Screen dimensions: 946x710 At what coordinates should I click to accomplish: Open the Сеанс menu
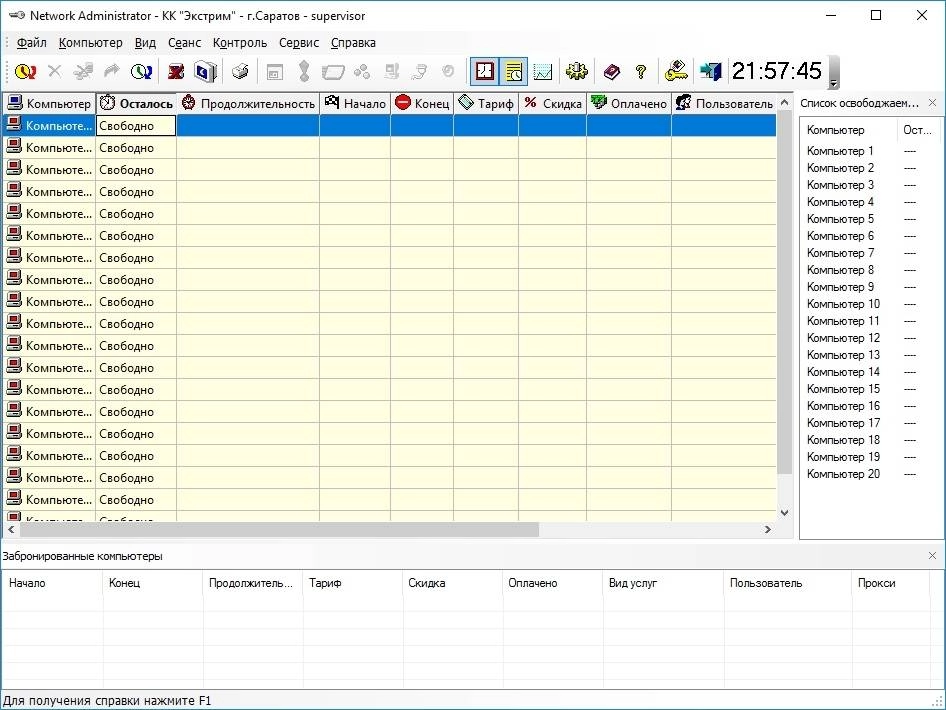184,43
